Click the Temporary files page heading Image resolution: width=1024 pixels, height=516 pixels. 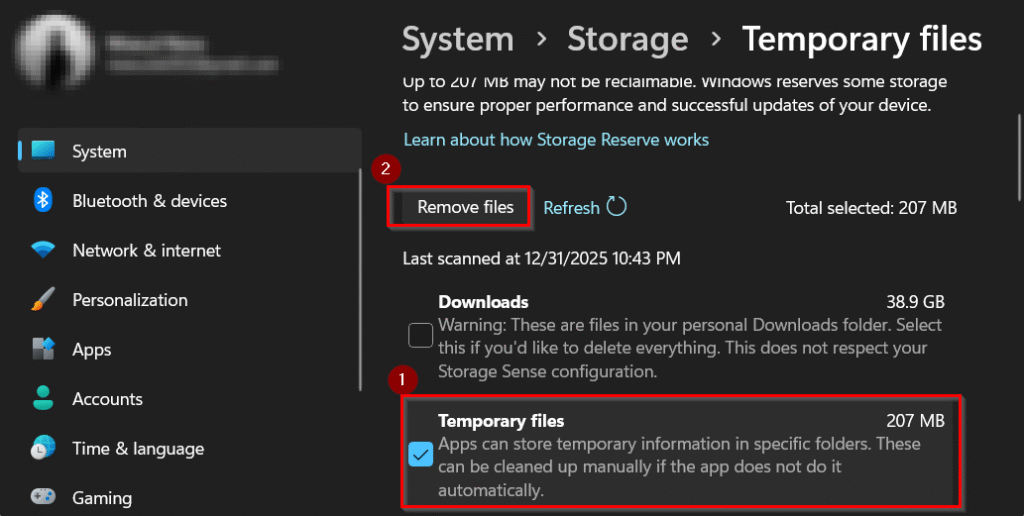point(862,39)
